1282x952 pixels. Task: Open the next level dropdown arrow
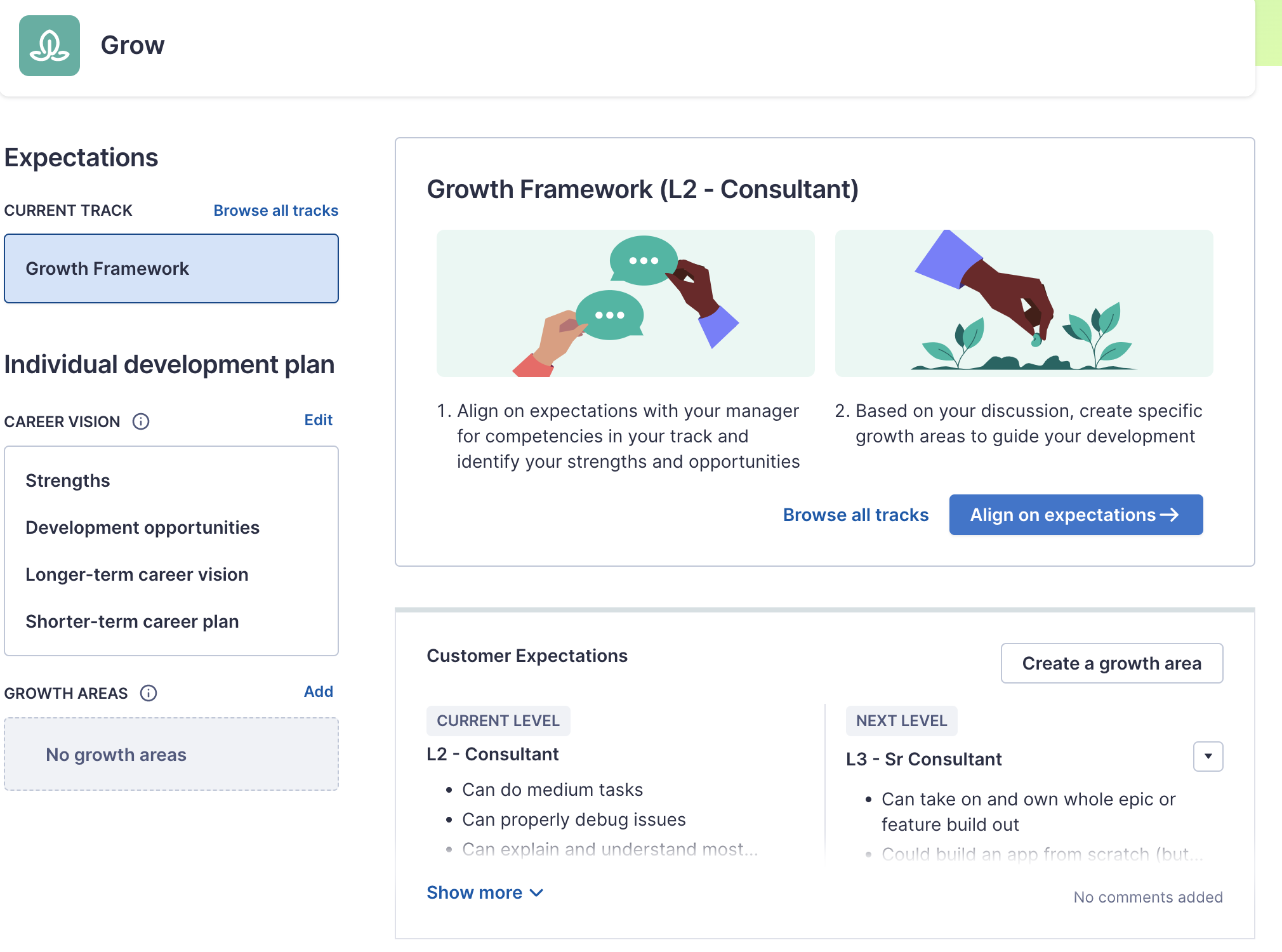pos(1208,757)
